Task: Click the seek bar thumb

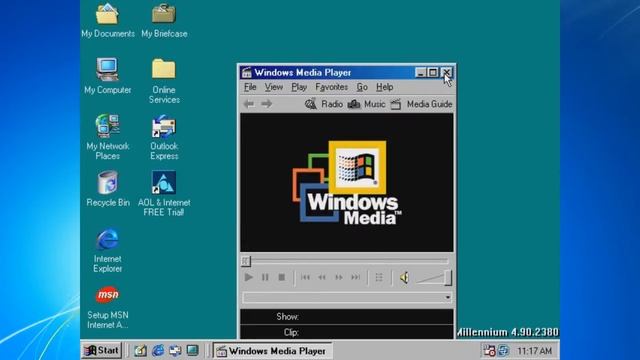Action: coord(245,261)
